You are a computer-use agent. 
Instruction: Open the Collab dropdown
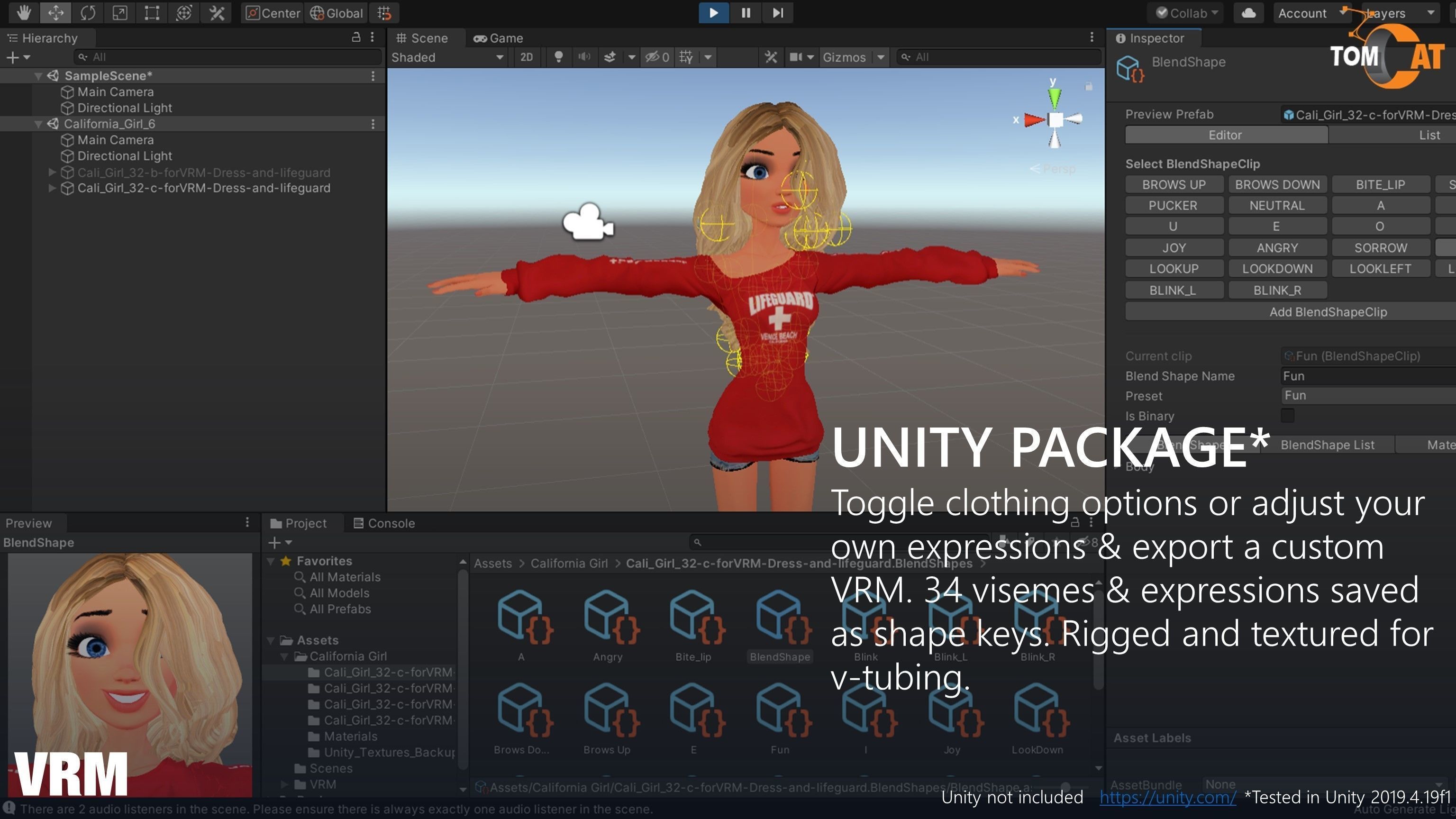pos(1186,12)
